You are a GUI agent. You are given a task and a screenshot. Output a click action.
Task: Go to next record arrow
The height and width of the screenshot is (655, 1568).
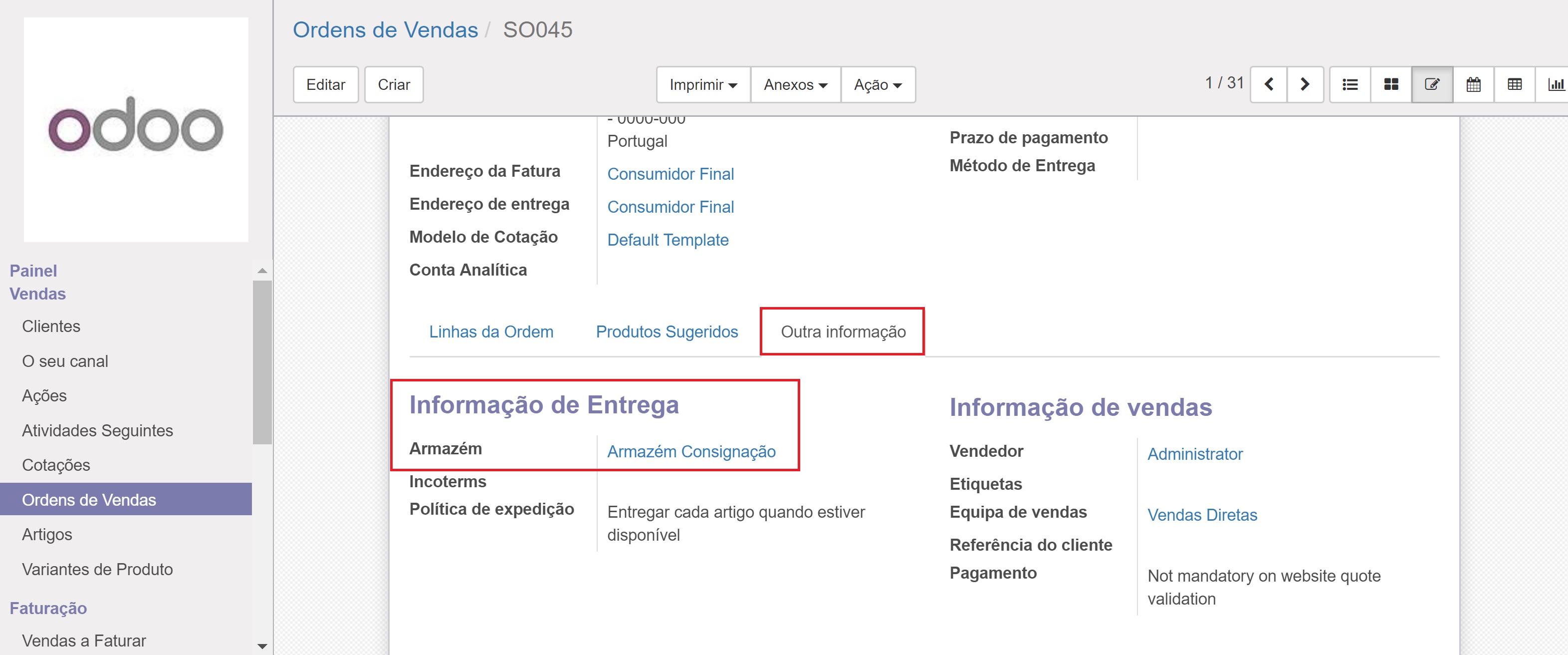(x=1305, y=84)
